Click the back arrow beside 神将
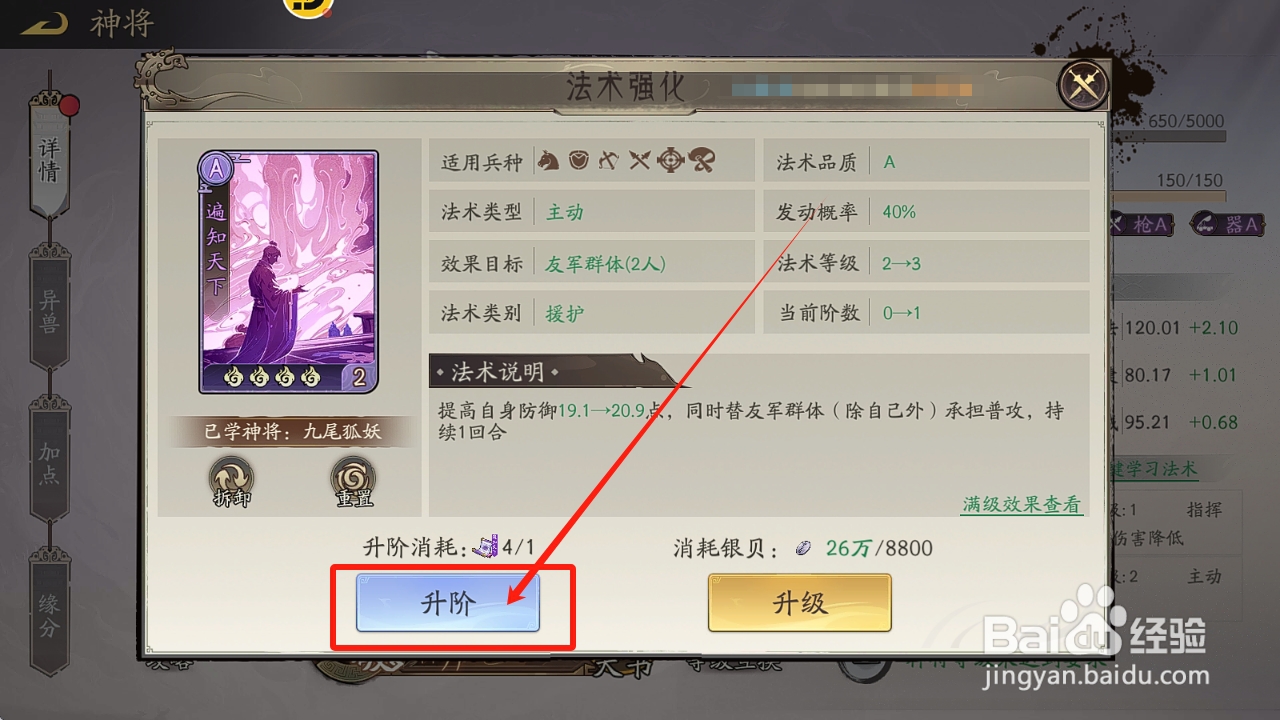 [x=44, y=23]
